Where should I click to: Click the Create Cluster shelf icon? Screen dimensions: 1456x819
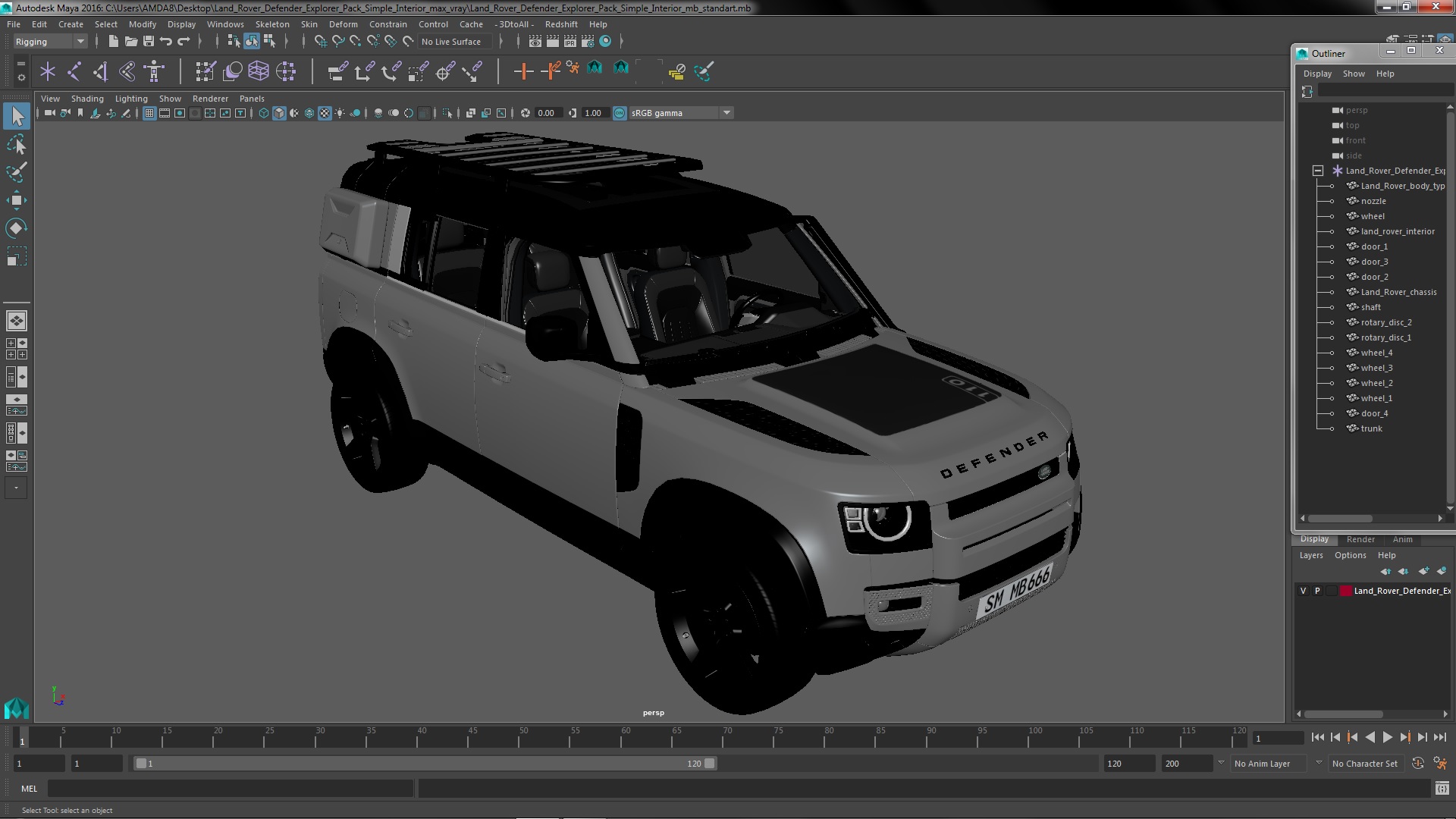(285, 71)
